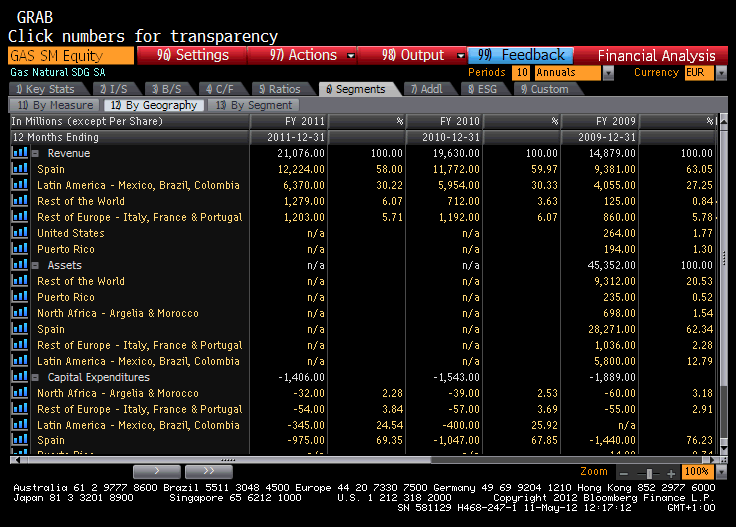Switch to the Ratios tab
The width and height of the screenshot is (736, 527).
pyautogui.click(x=282, y=89)
